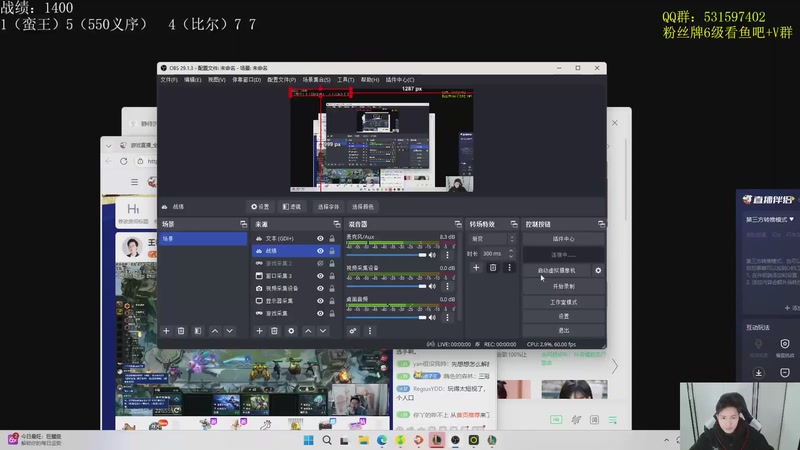Open mixer footer three-dot menu

(370, 331)
